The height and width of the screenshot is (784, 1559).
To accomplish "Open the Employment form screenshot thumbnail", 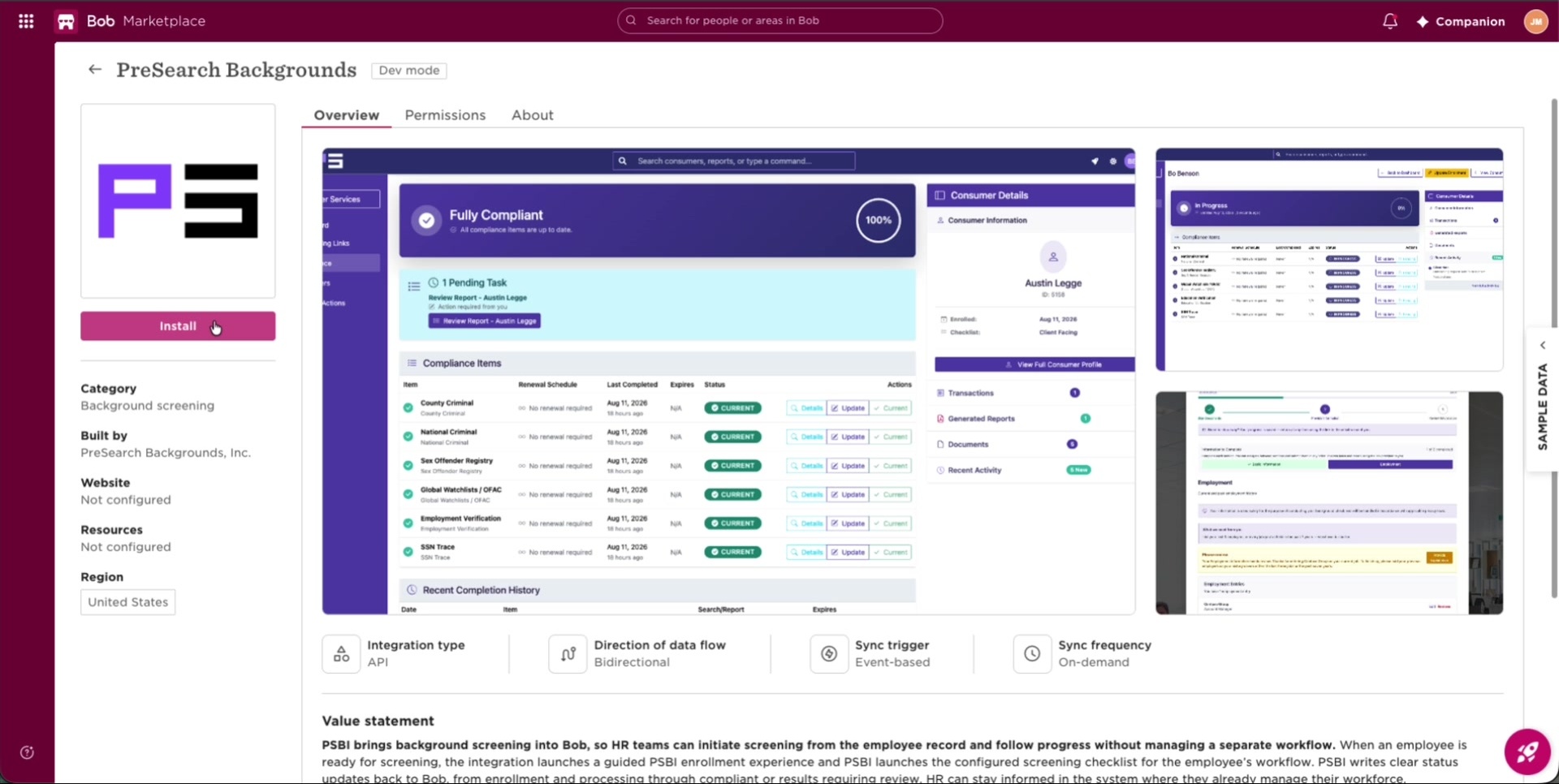I will click(1329, 503).
